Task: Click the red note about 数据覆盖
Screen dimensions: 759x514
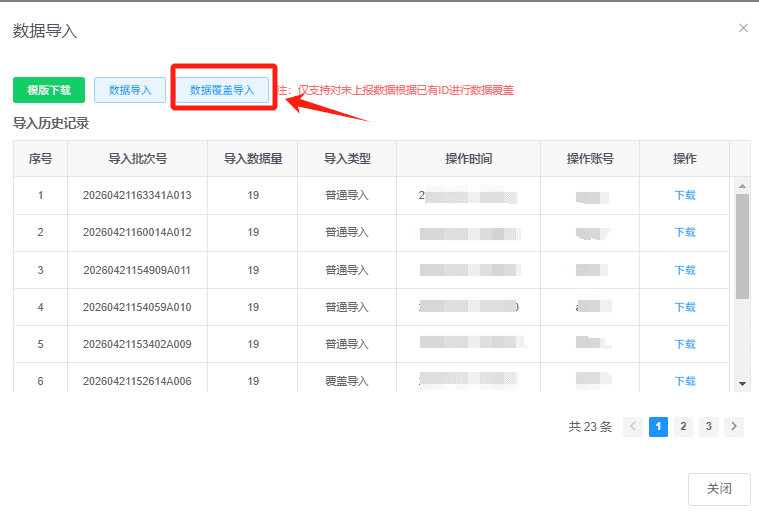Action: pyautogui.click(x=395, y=90)
